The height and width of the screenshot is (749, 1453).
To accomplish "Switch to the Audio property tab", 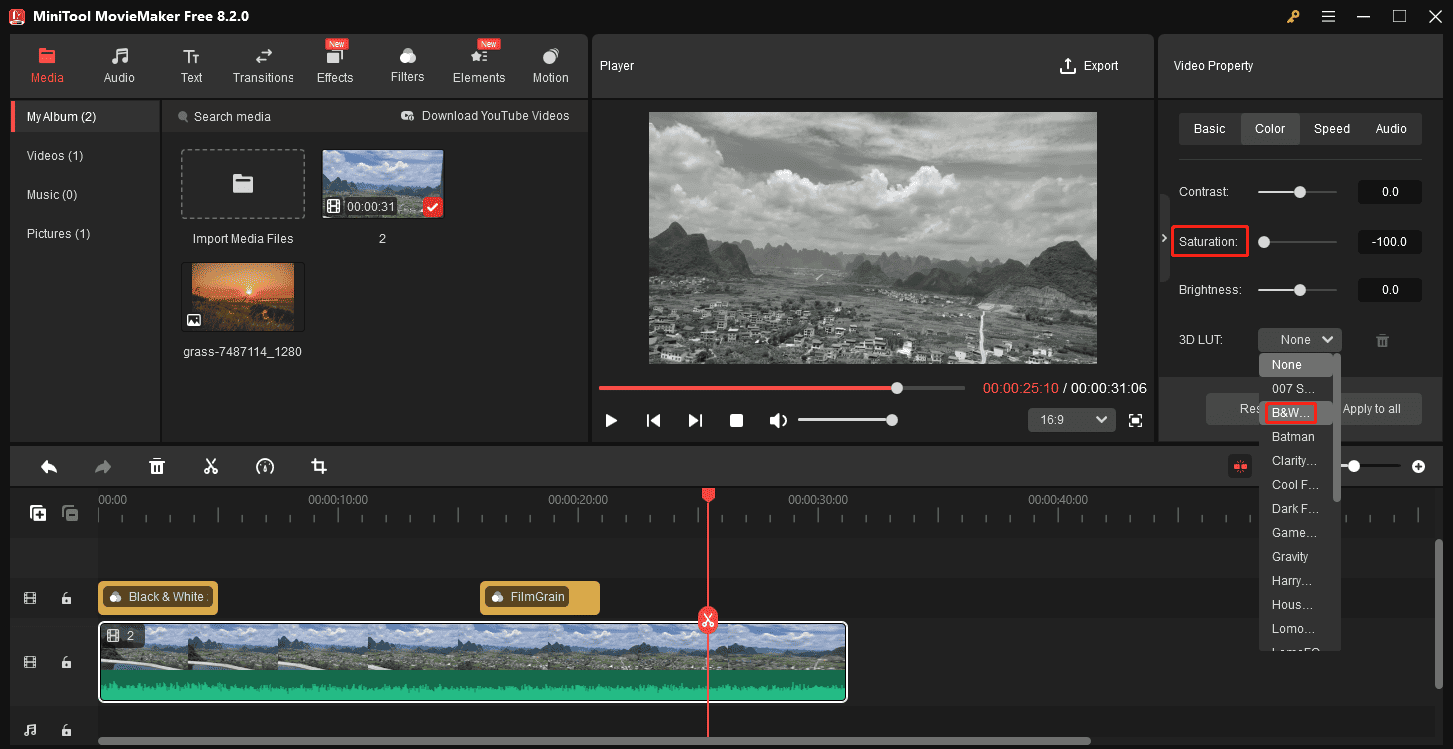I will coord(1391,129).
